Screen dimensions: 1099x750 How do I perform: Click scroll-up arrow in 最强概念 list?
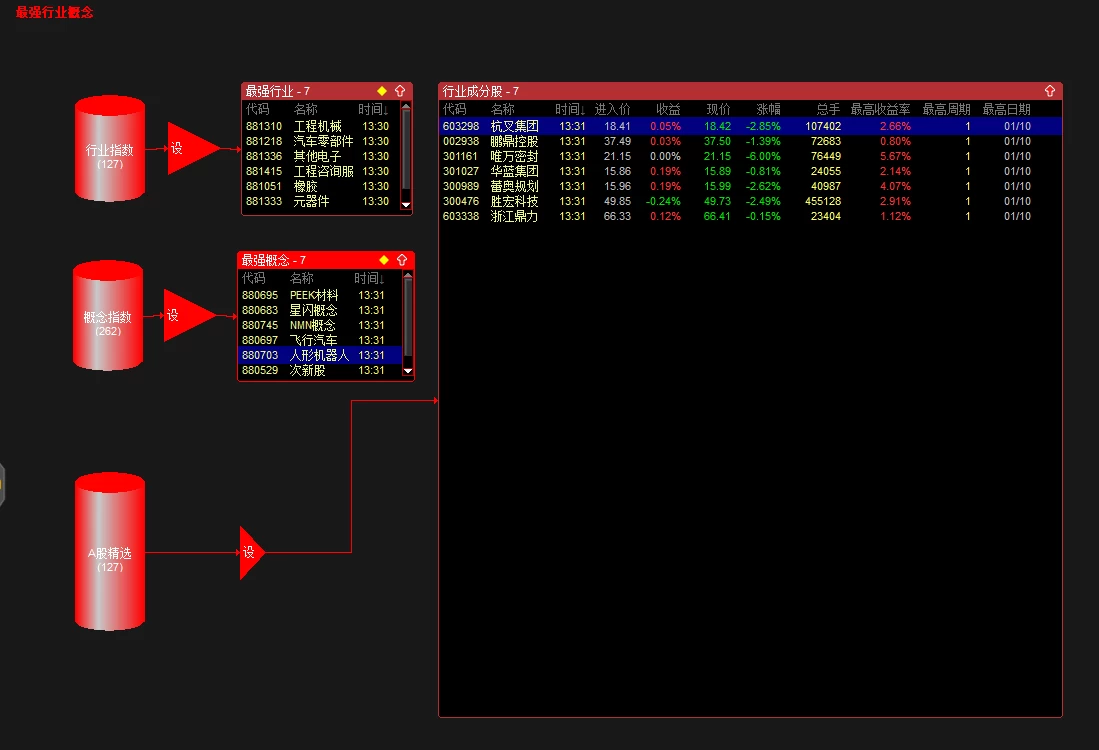click(x=408, y=275)
